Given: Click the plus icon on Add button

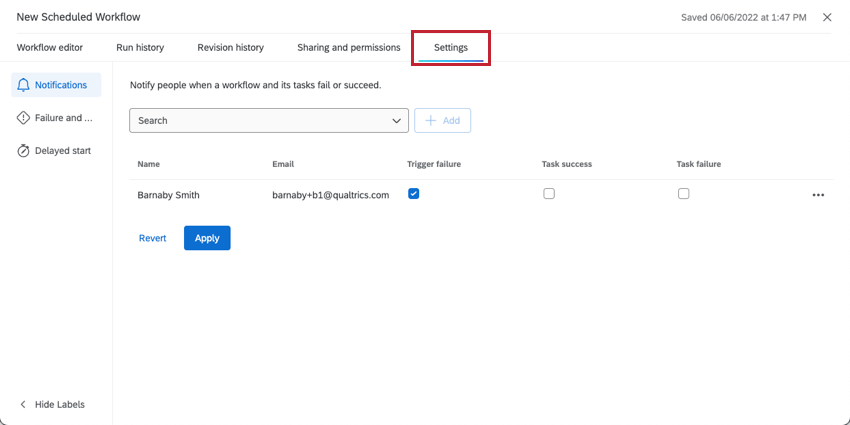Looking at the screenshot, I should click(x=431, y=120).
